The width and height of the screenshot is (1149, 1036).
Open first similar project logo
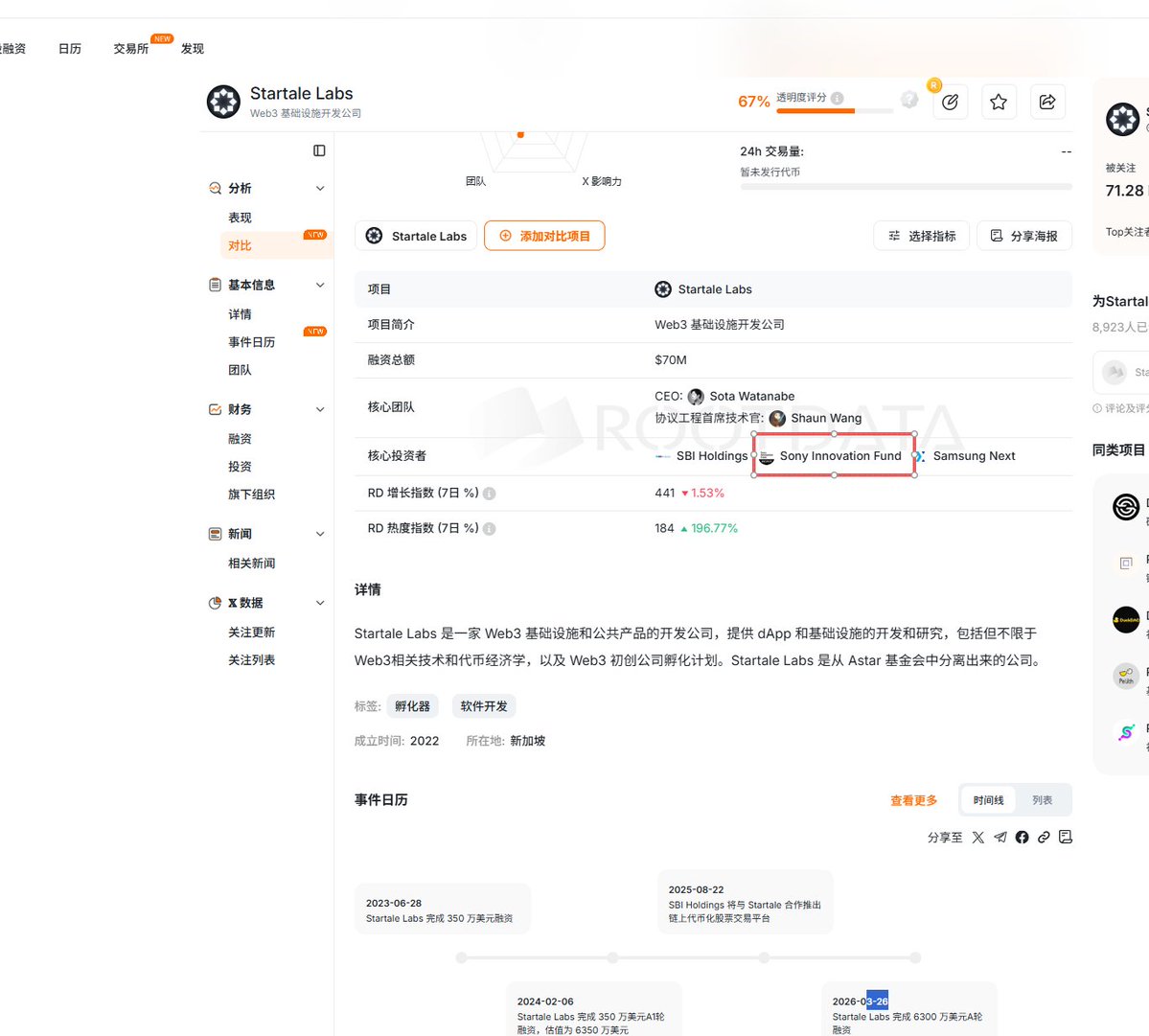1126,506
